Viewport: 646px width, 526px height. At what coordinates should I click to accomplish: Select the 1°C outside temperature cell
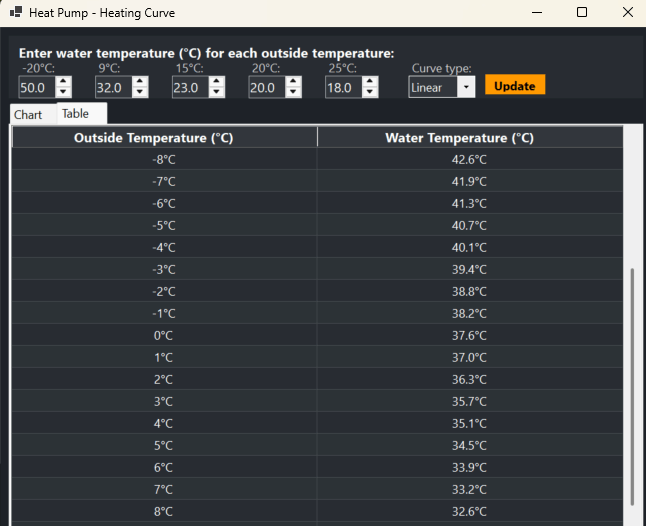coord(164,357)
